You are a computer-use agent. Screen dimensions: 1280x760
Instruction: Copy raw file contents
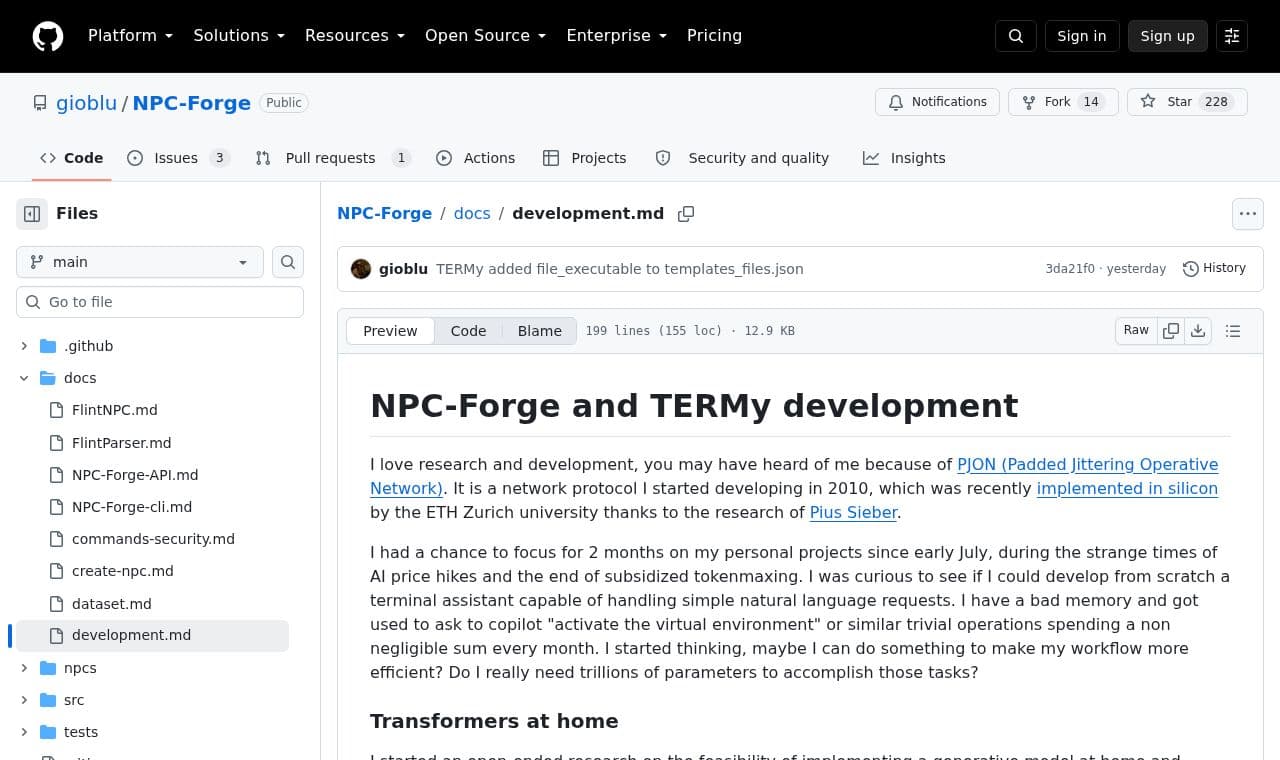pos(1171,331)
